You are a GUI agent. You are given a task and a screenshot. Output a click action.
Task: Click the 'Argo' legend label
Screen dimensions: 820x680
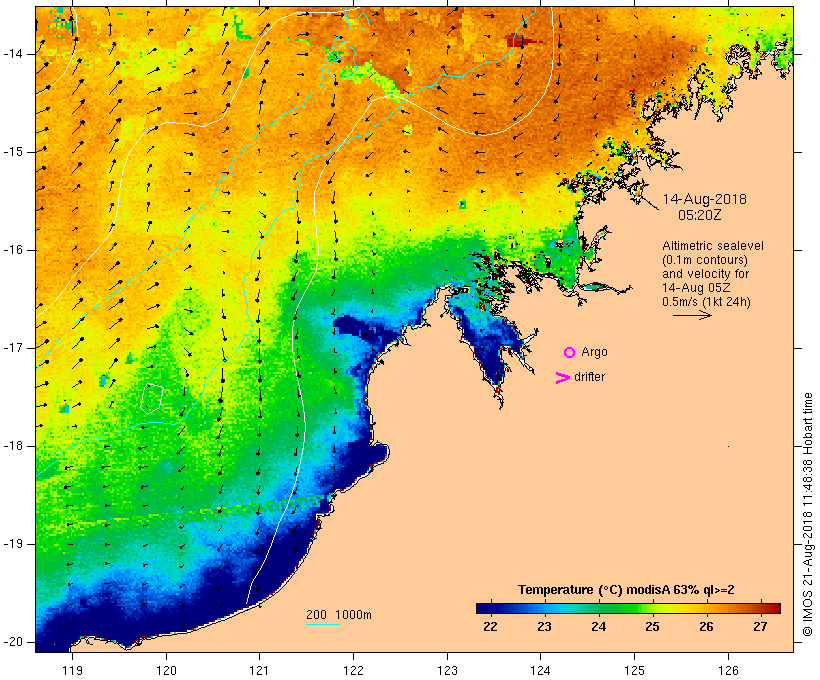pos(594,353)
